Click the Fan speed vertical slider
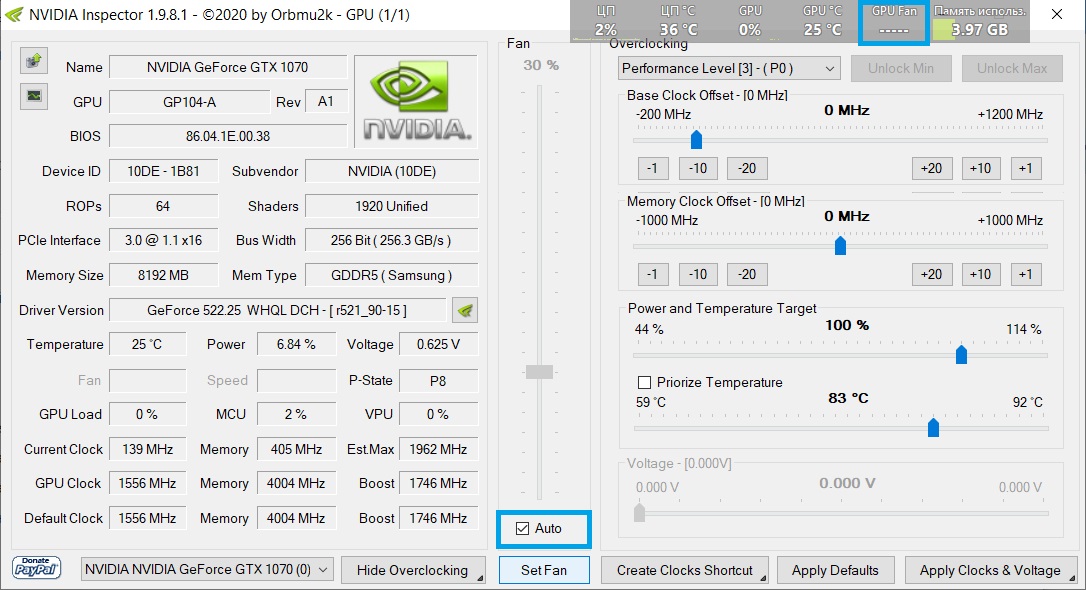The width and height of the screenshot is (1086, 590). (540, 372)
